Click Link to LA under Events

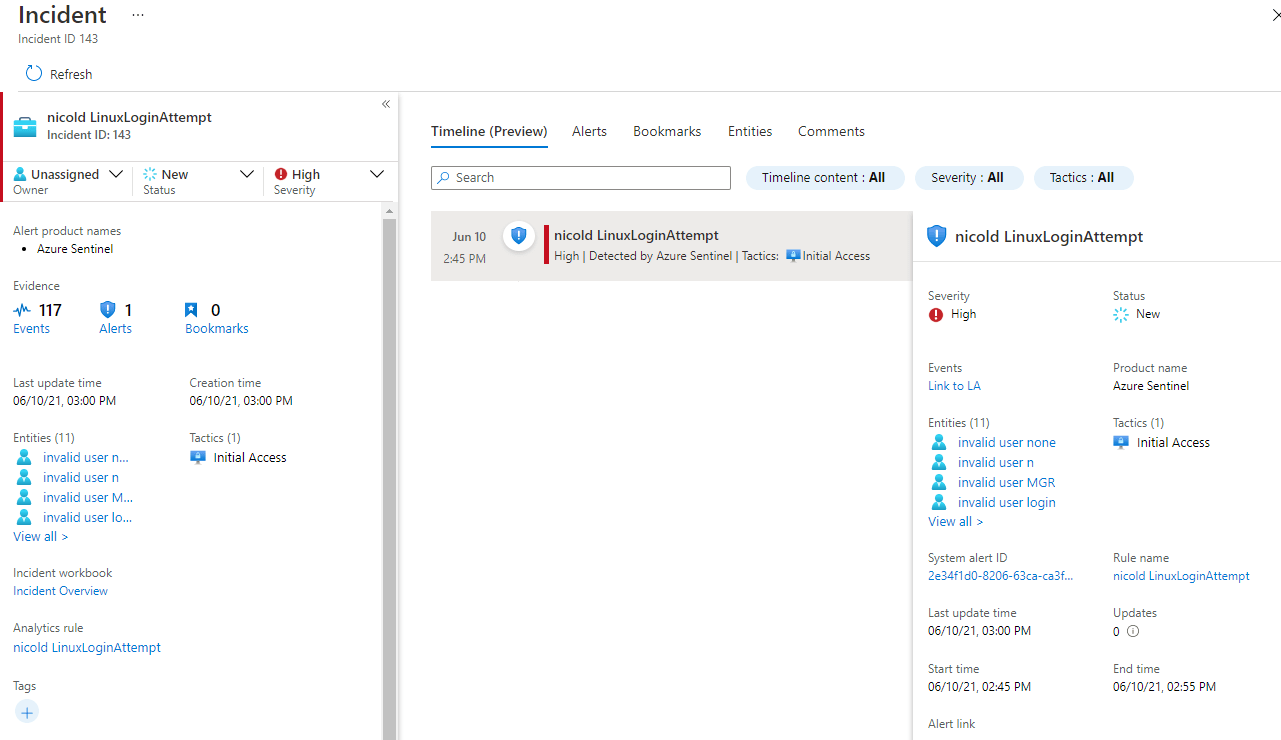[x=954, y=386]
